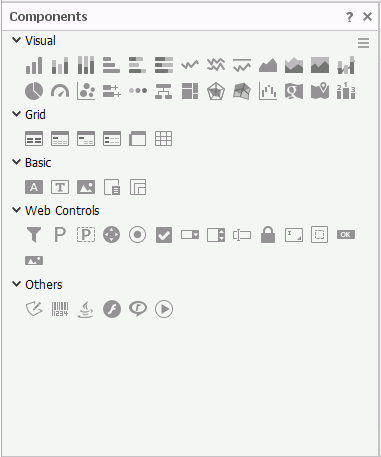This screenshot has width=381, height=457.
Task: Insert the blank banded object in Grid
Action: pyautogui.click(x=138, y=139)
